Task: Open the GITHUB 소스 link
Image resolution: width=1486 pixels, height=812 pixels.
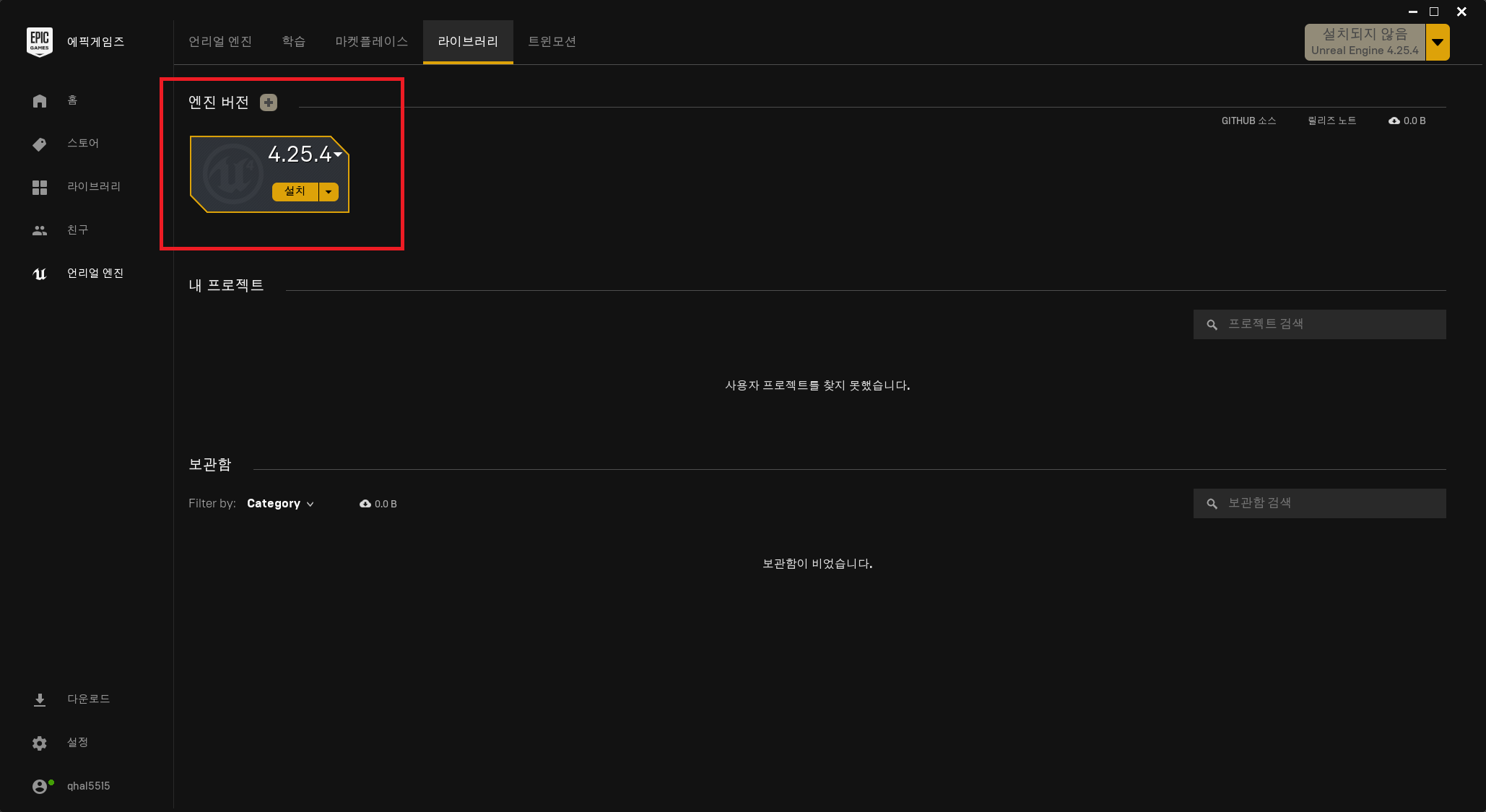Action: [x=1248, y=121]
